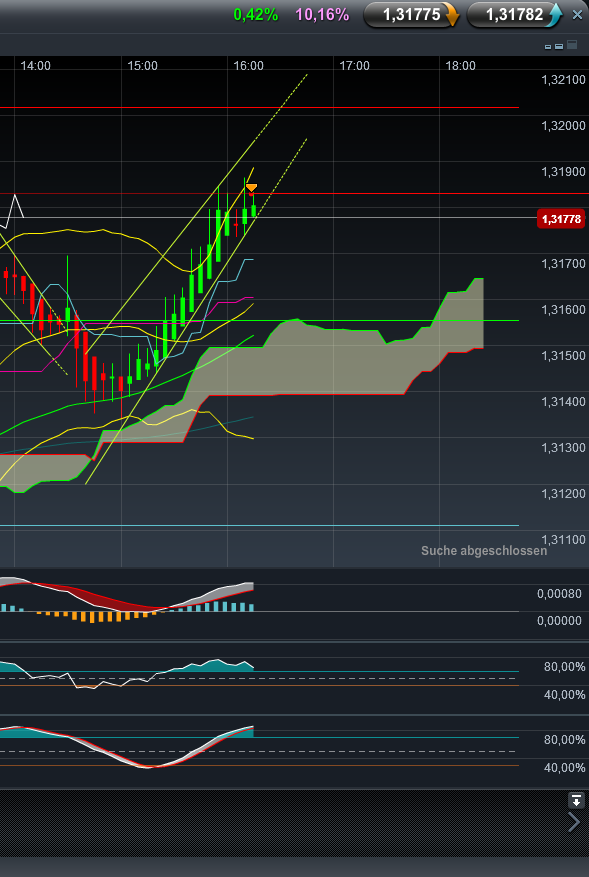
Task: Click the 1,31700 price axis label
Action: click(x=563, y=263)
